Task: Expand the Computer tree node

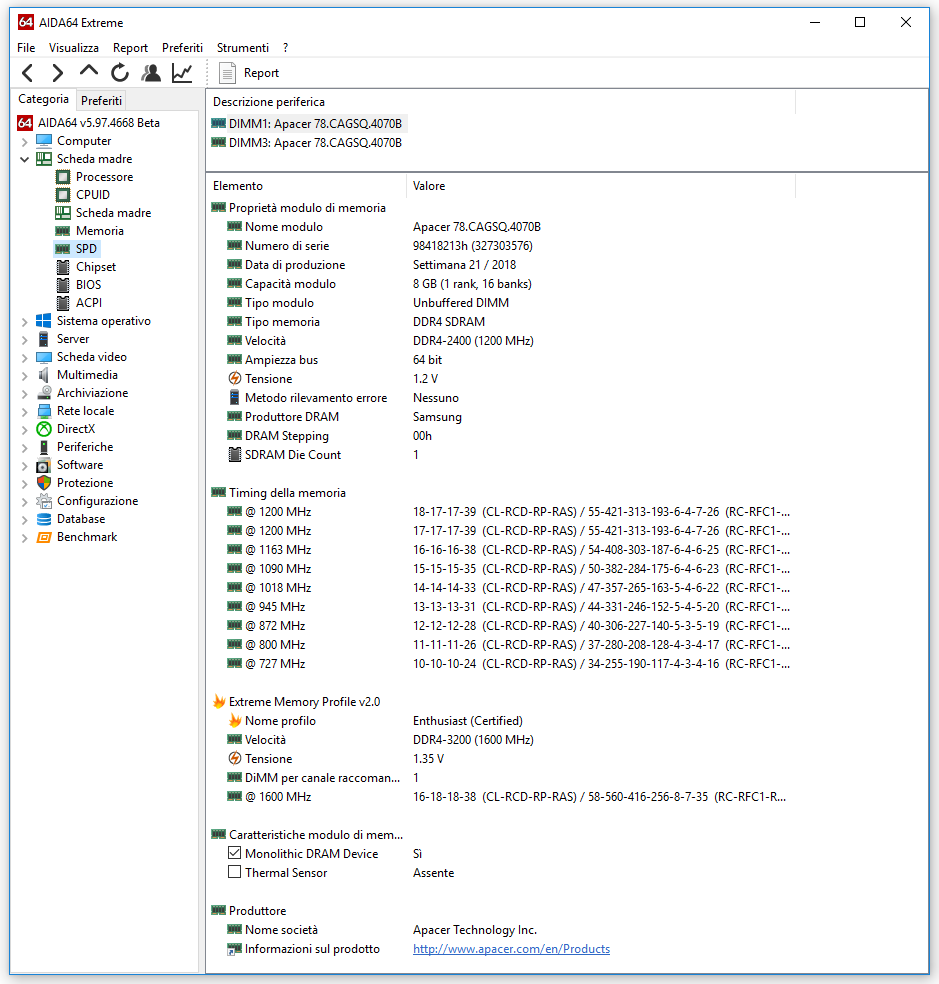Action: [24, 141]
